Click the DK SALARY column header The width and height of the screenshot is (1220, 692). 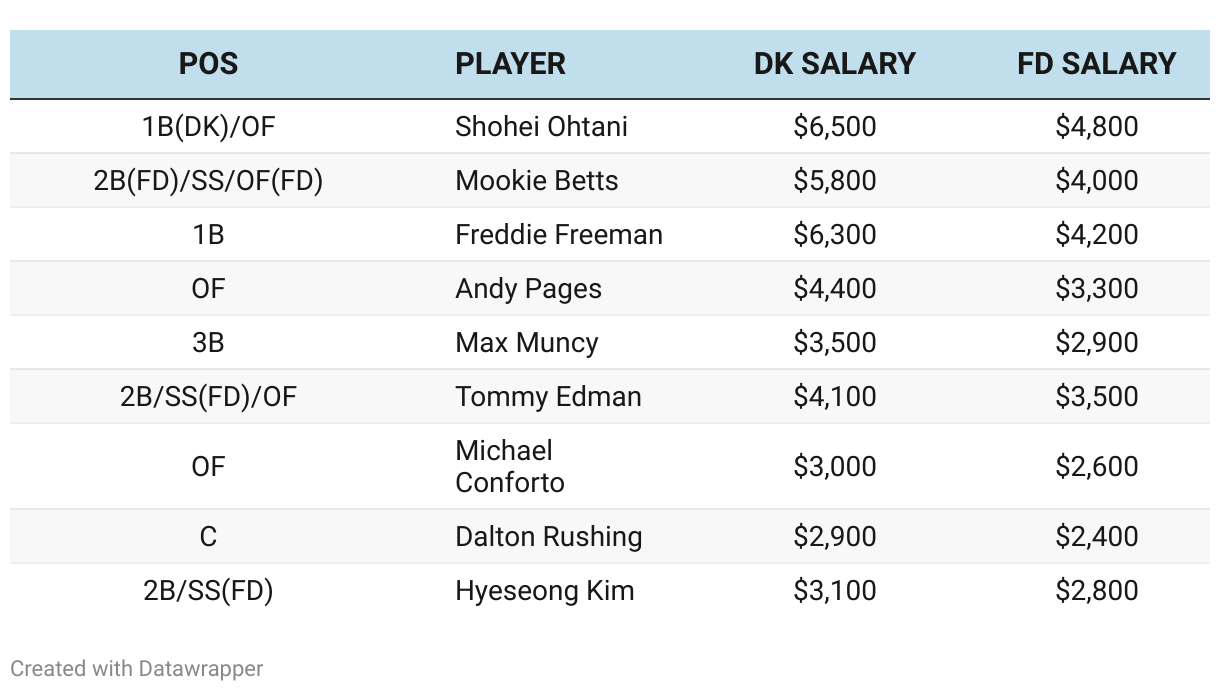[834, 64]
